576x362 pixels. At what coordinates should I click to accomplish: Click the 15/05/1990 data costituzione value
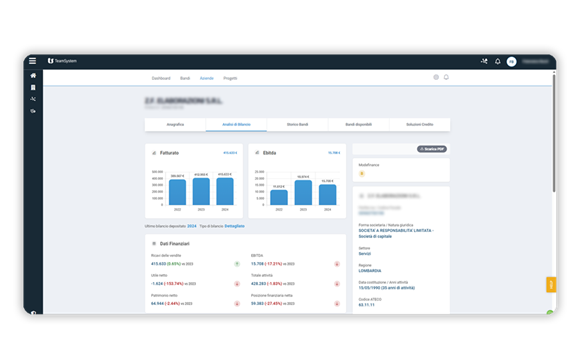[x=386, y=288]
